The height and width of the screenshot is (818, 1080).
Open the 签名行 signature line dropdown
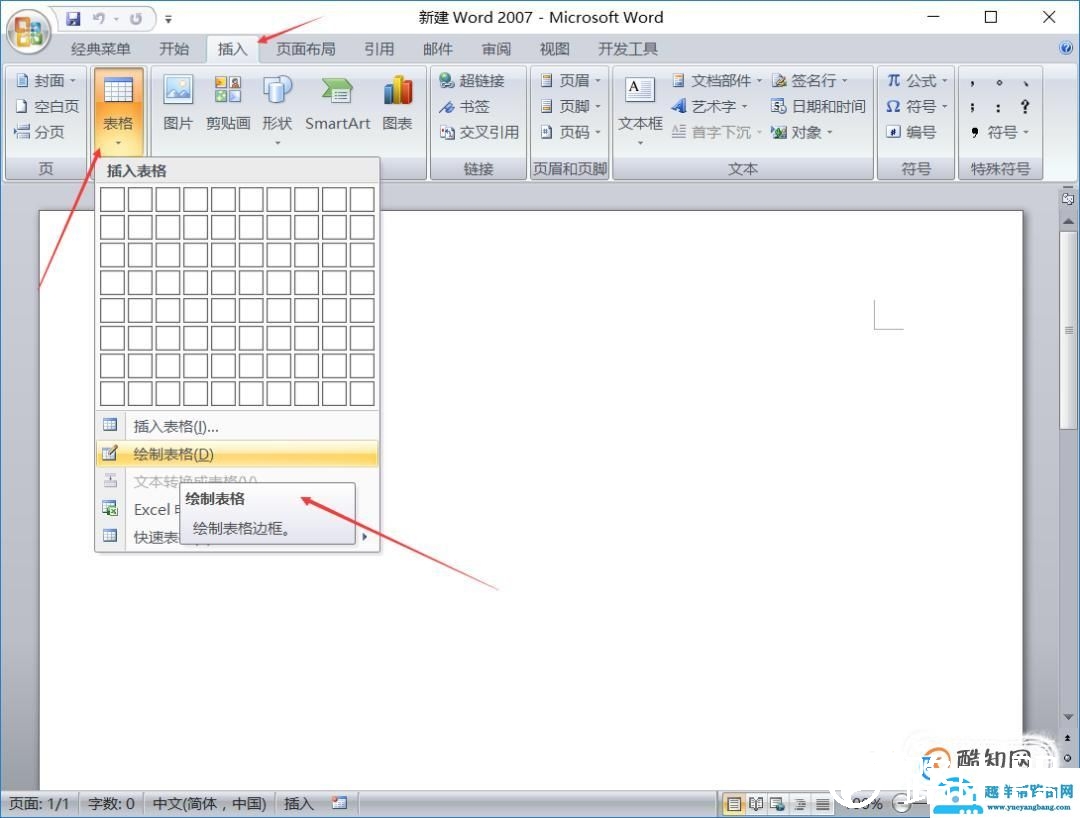point(809,81)
